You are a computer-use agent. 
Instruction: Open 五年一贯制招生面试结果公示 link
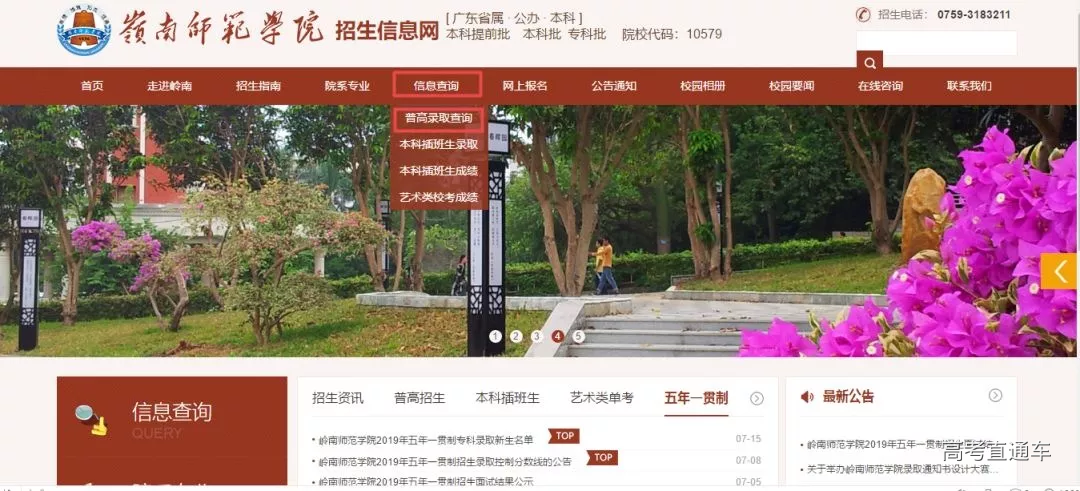[x=426, y=481]
